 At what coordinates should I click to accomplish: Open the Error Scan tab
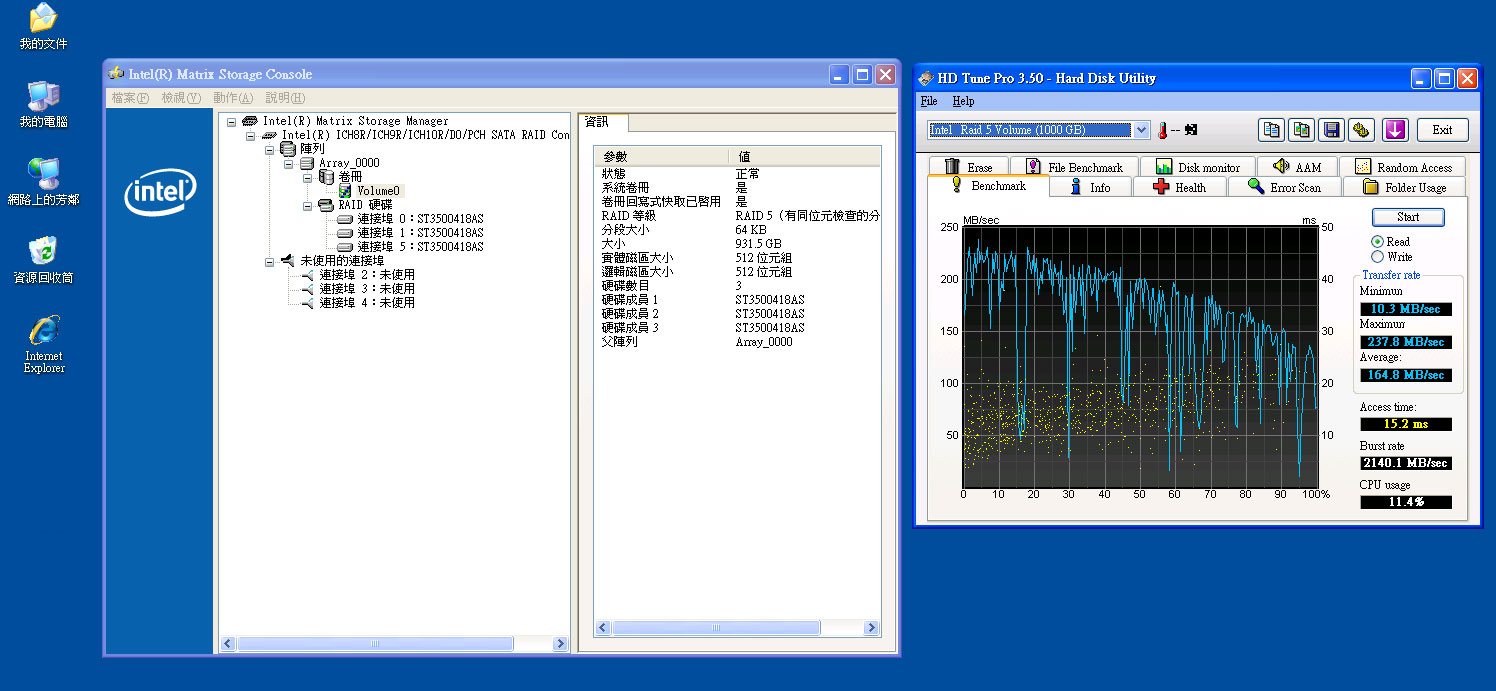coord(1284,187)
